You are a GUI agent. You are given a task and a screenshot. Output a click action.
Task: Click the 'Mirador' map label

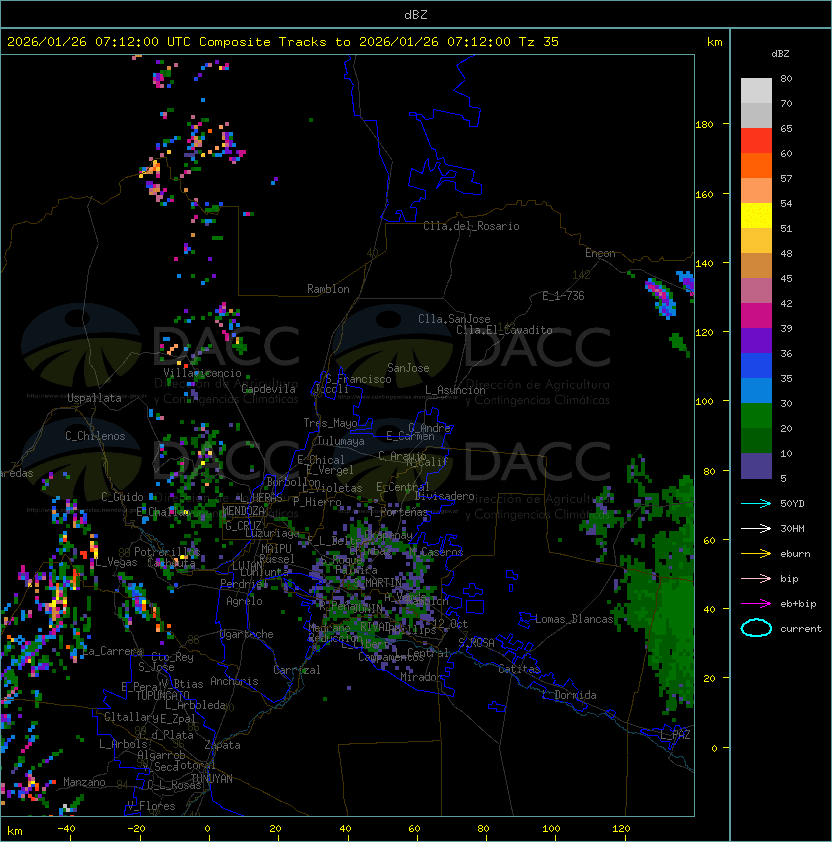421,677
